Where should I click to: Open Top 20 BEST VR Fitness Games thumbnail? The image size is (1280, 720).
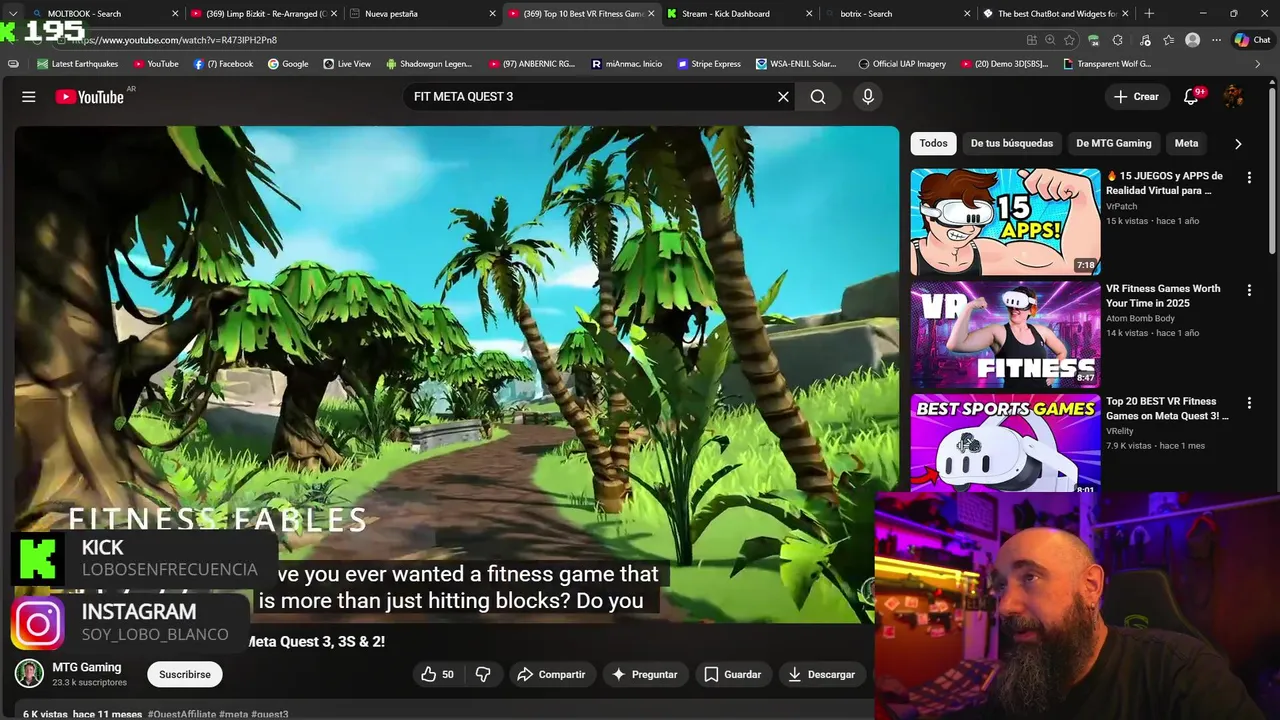tap(1005, 443)
